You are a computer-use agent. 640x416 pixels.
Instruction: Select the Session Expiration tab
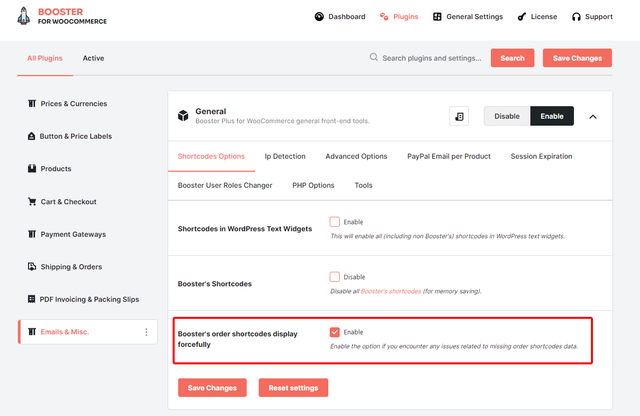[541, 156]
